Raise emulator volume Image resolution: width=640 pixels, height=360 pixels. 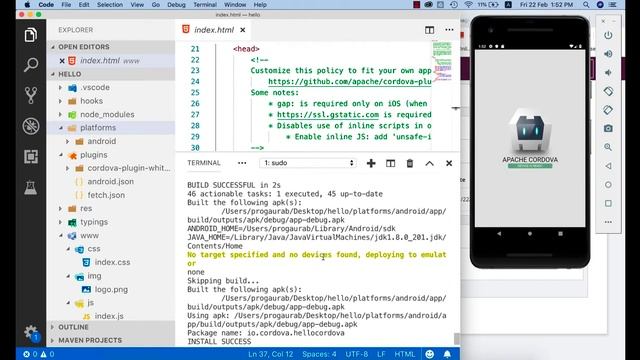608,54
